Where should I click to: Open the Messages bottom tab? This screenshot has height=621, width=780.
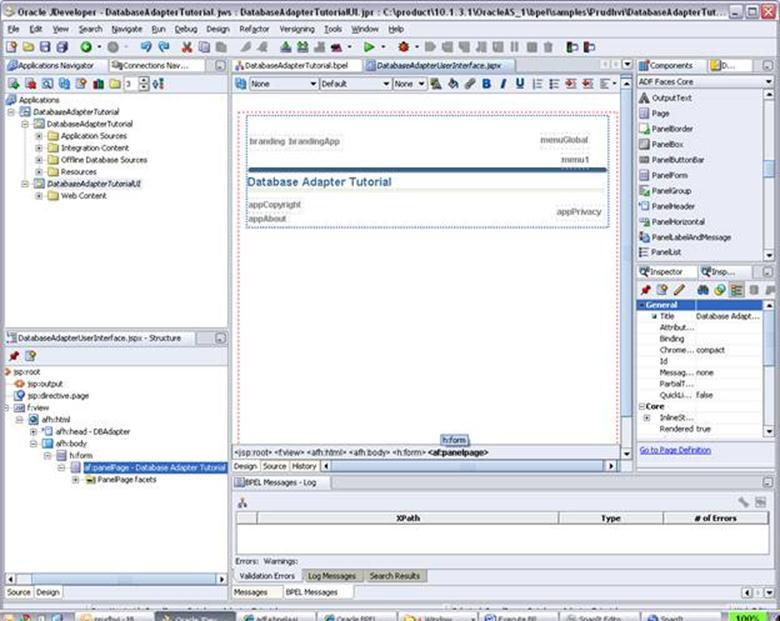(x=250, y=592)
